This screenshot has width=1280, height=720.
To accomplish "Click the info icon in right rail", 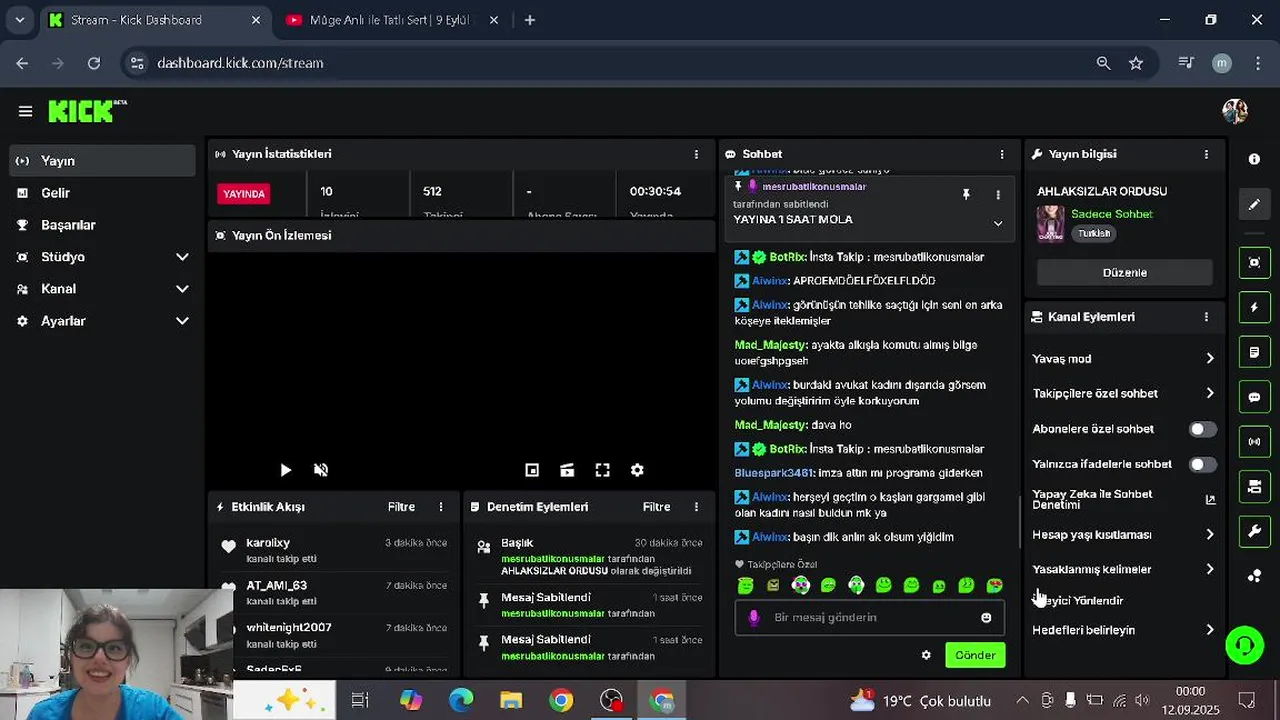I will click(x=1254, y=159).
